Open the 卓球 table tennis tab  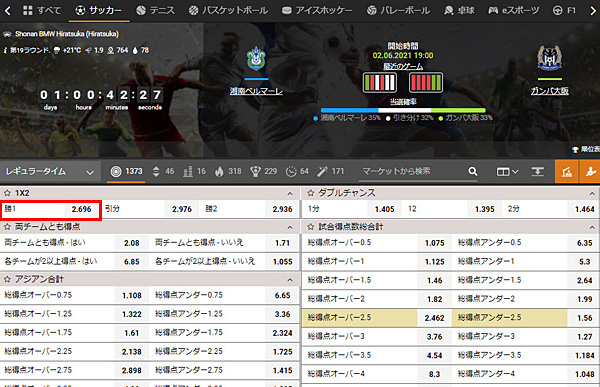tap(459, 10)
